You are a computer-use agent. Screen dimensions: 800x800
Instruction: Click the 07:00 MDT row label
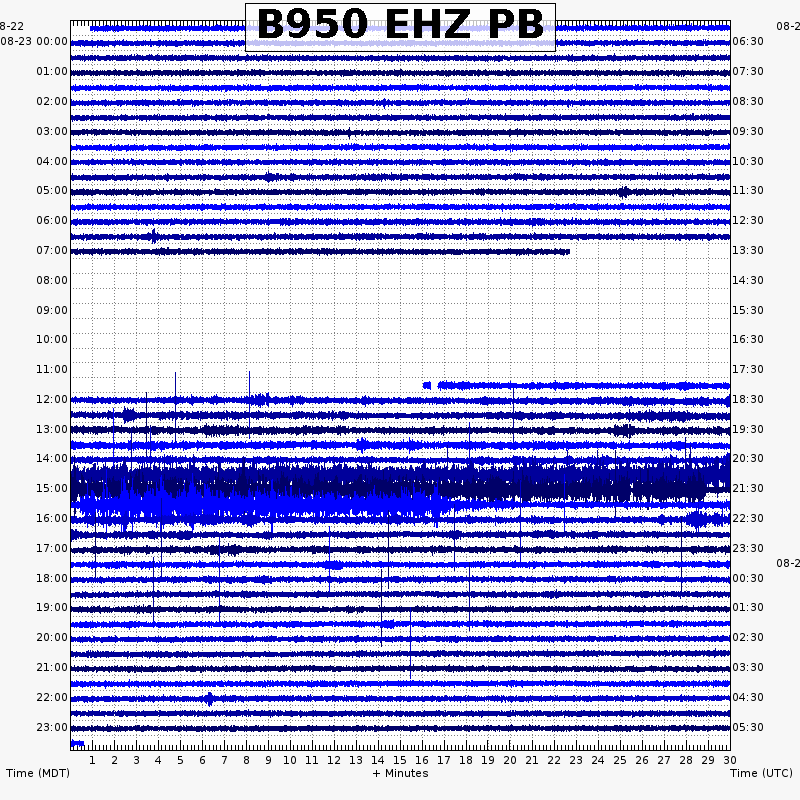click(x=52, y=251)
